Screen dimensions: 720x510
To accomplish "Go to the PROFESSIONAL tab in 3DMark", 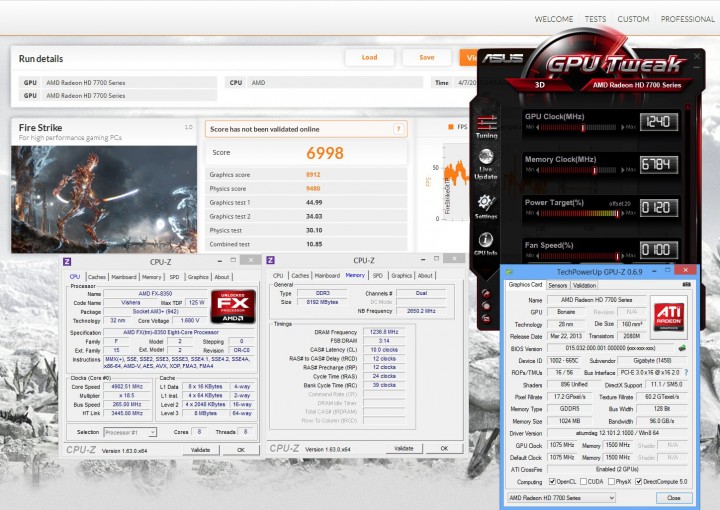I will pos(687,19).
